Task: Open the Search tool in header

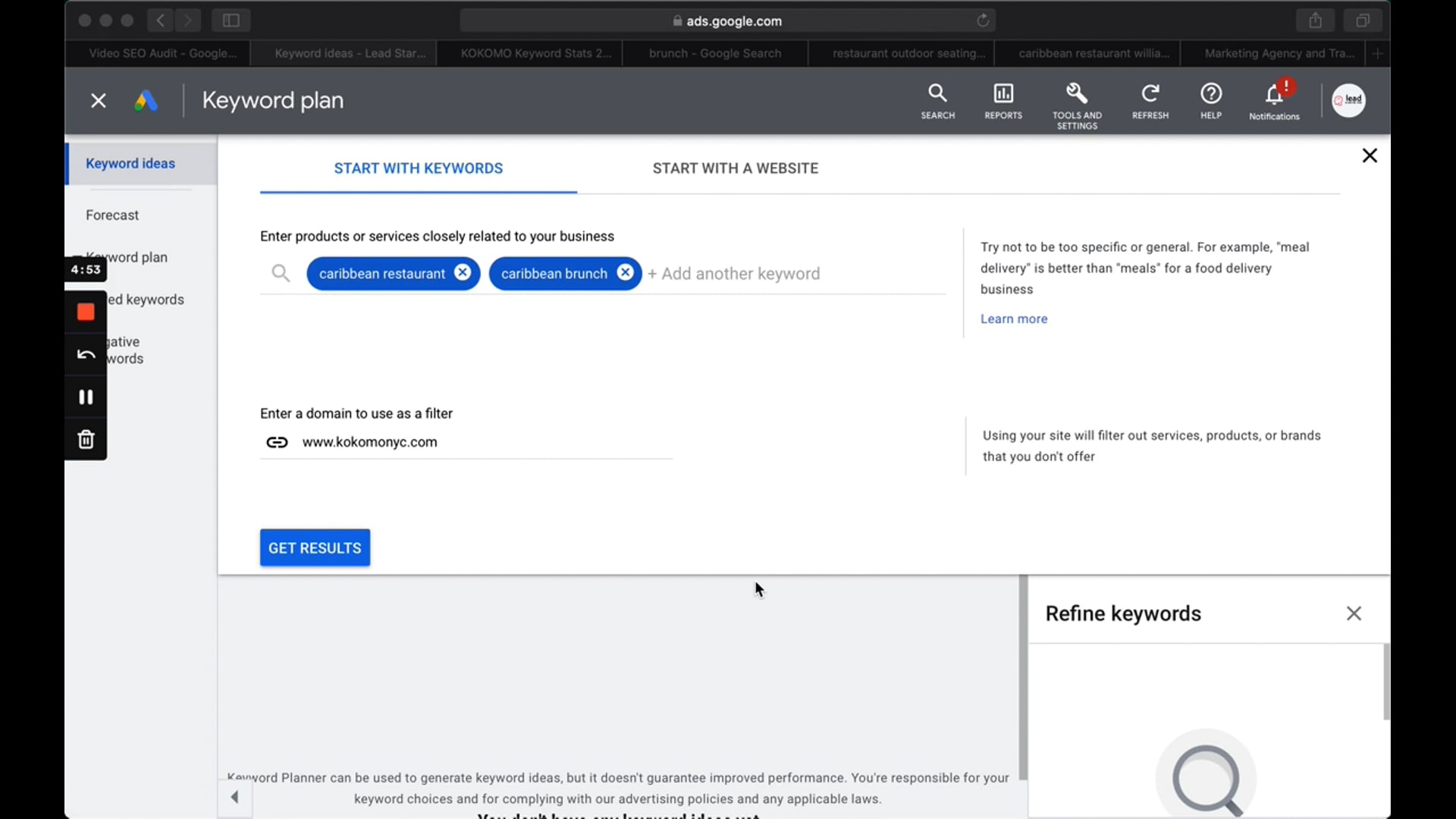Action: coord(937,101)
